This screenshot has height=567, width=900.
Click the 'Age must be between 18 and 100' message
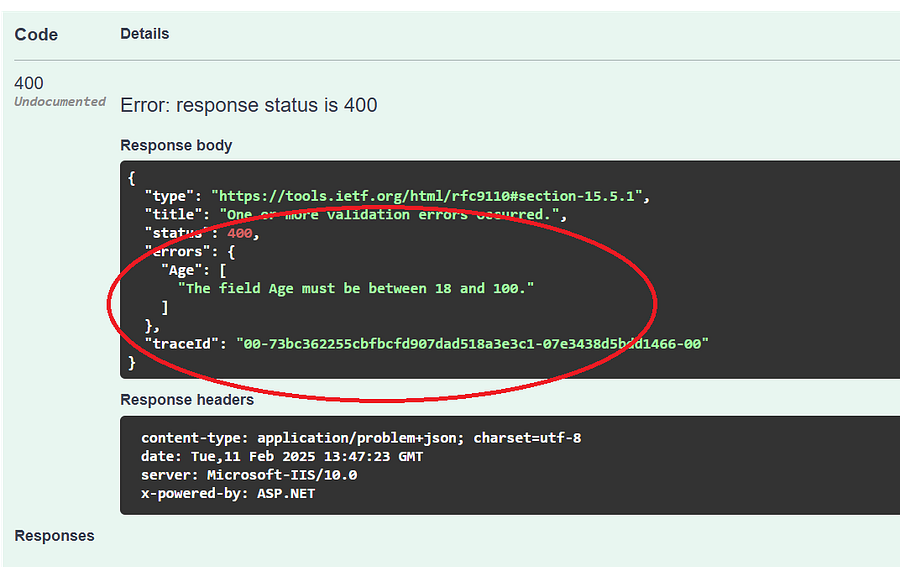356,289
